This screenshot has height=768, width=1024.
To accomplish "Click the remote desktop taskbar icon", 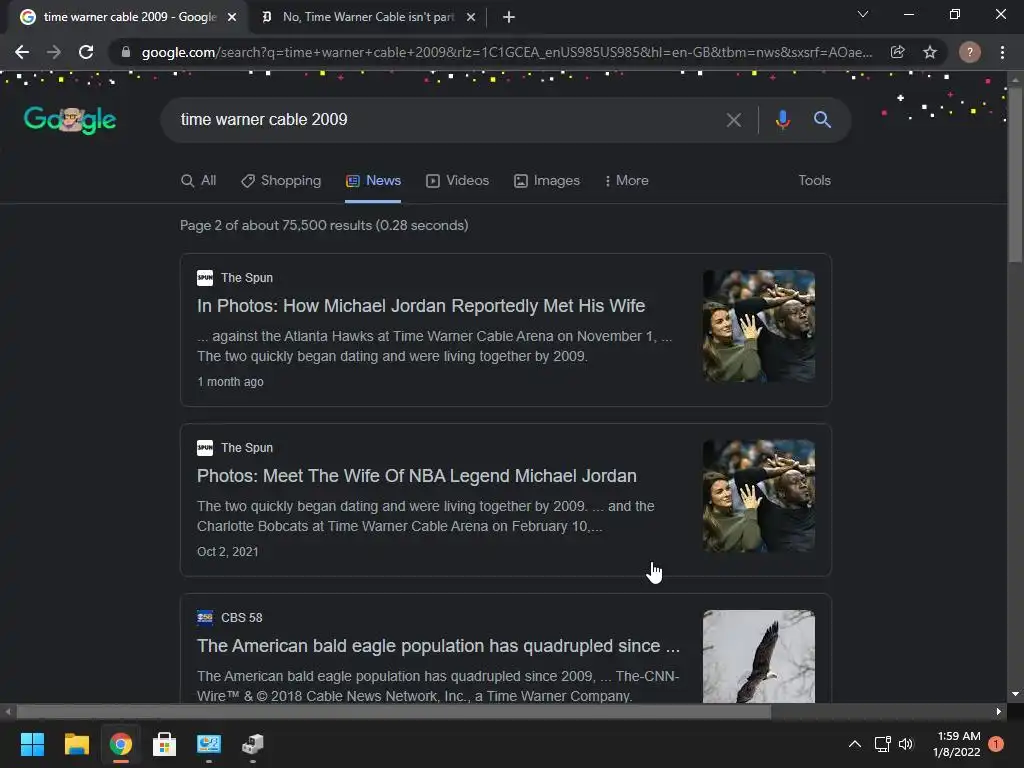I will coord(209,744).
